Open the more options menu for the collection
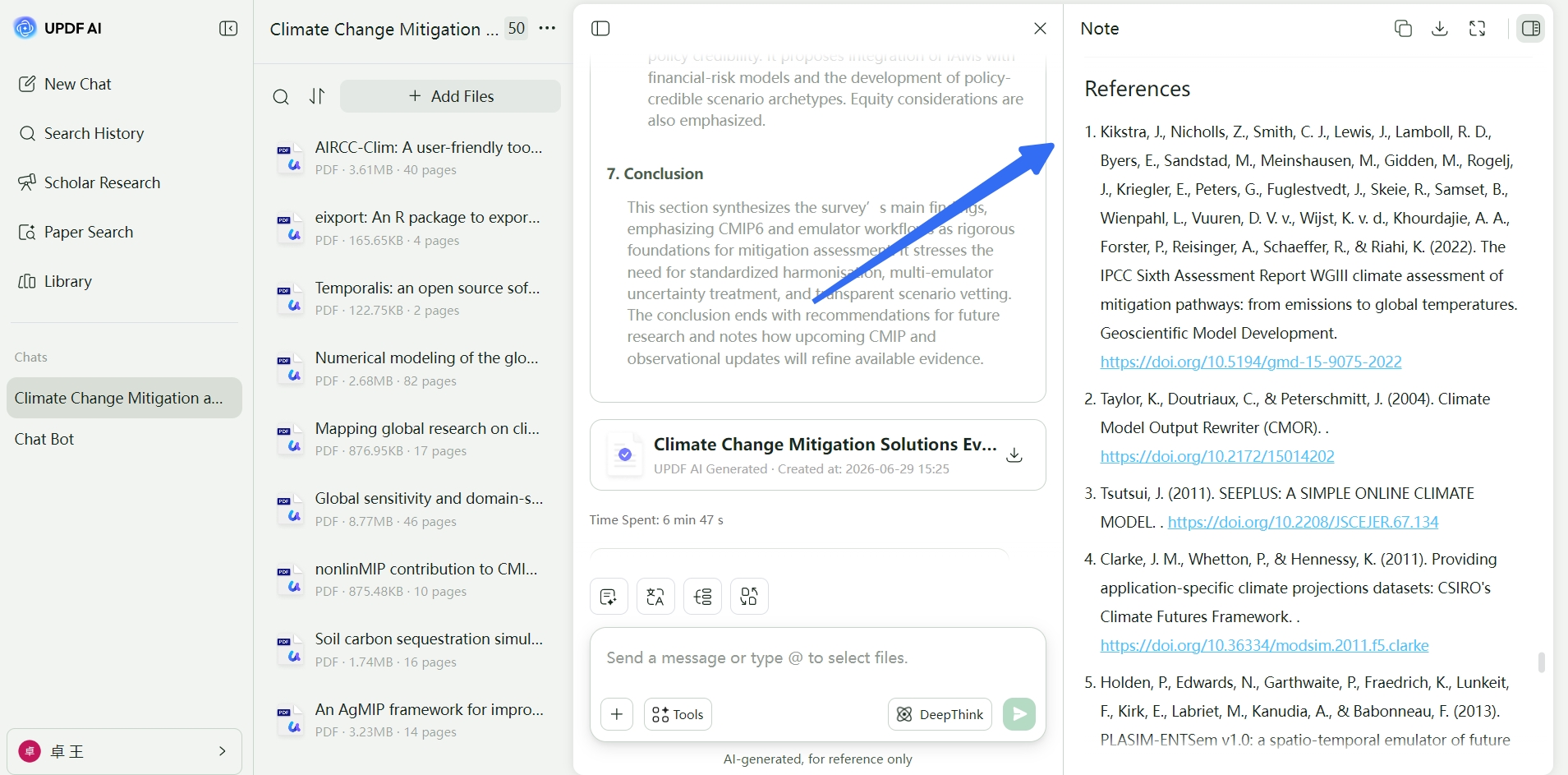The image size is (1568, 775). pyautogui.click(x=547, y=28)
